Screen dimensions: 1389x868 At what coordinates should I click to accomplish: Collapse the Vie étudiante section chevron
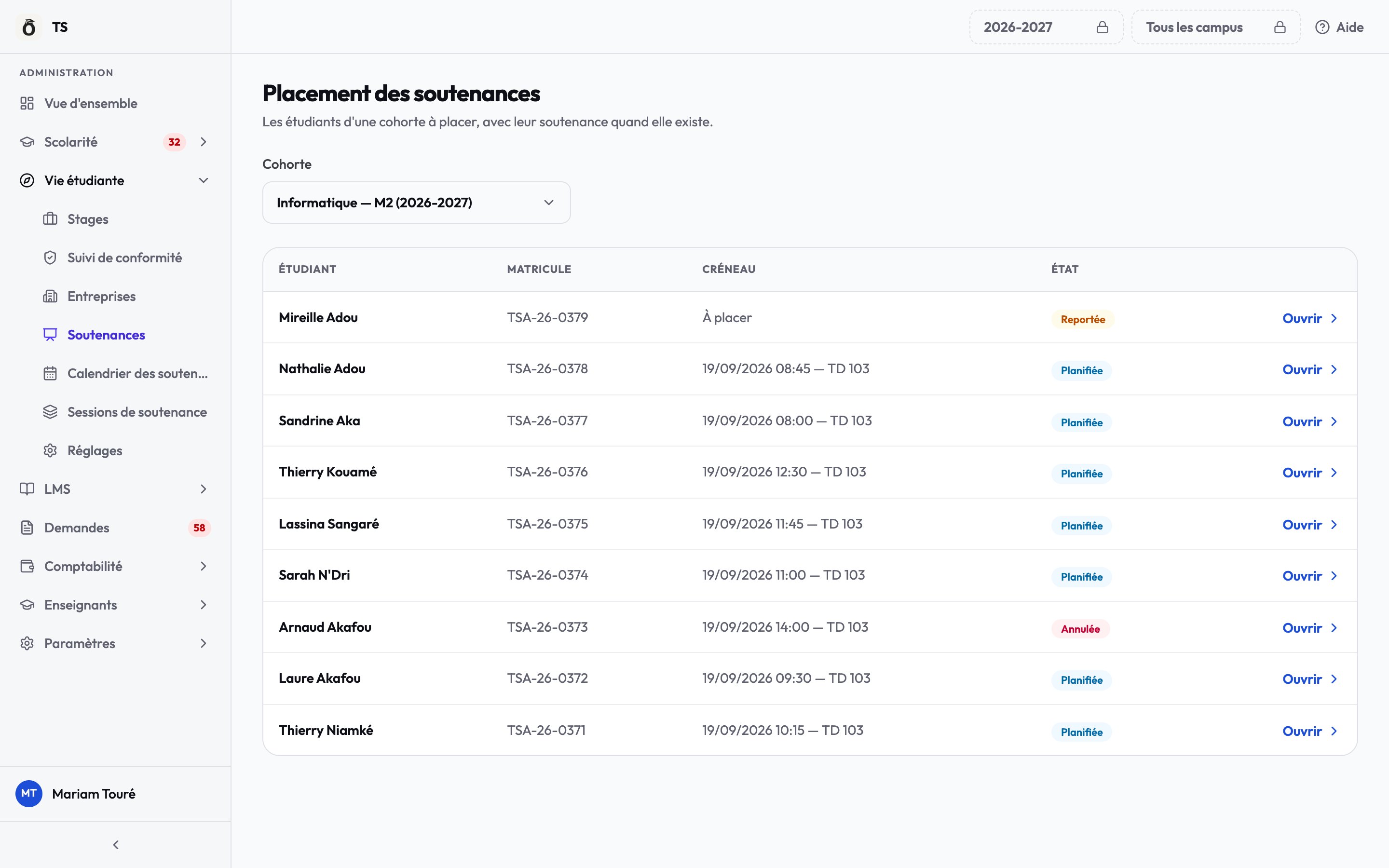pos(203,180)
